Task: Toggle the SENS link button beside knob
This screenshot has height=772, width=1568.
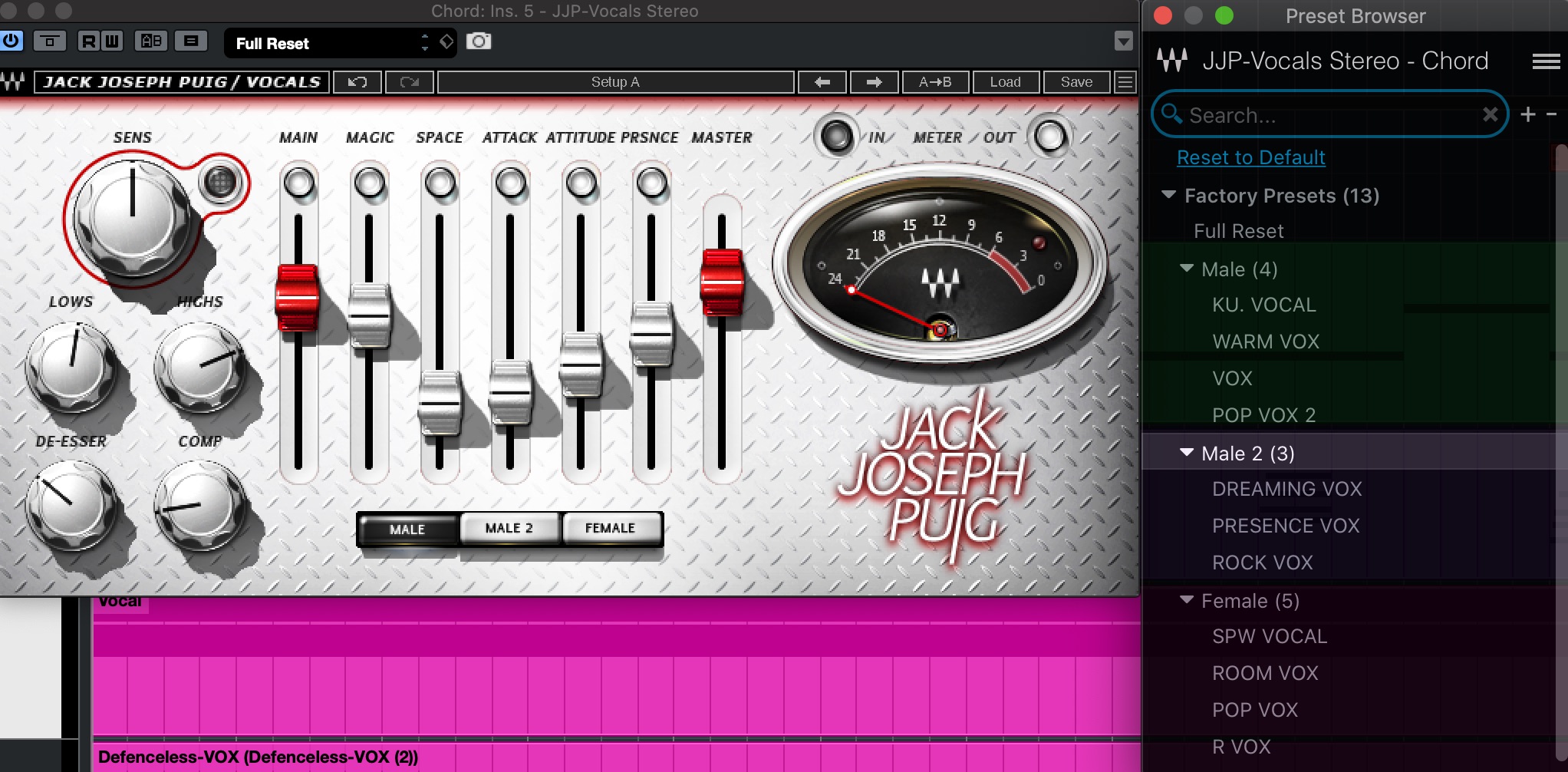Action: click(x=220, y=182)
